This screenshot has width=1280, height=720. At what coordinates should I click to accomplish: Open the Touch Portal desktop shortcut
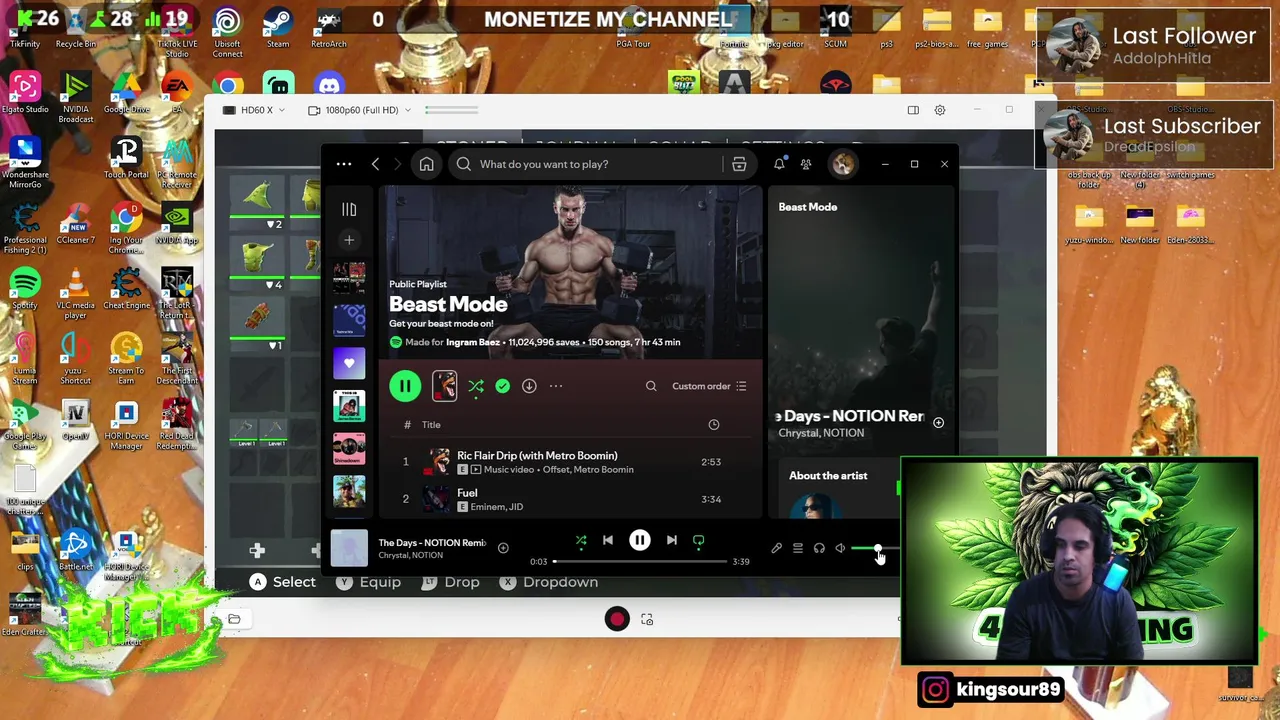(126, 158)
